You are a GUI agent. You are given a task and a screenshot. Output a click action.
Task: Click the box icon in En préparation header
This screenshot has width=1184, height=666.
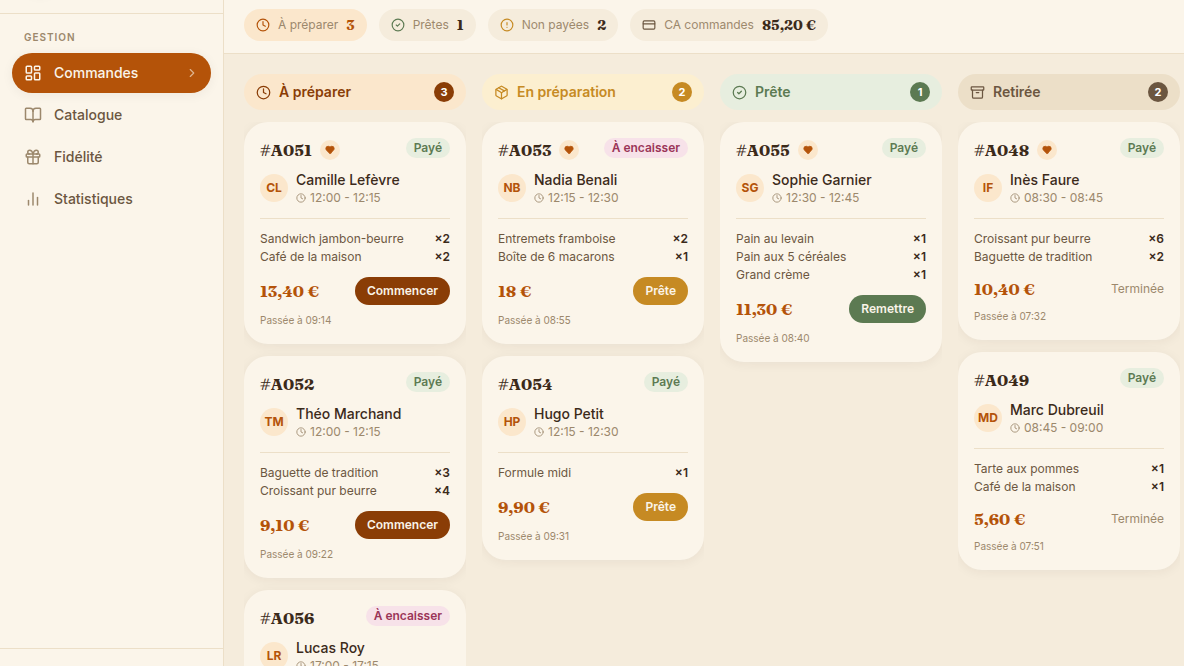tap(501, 92)
